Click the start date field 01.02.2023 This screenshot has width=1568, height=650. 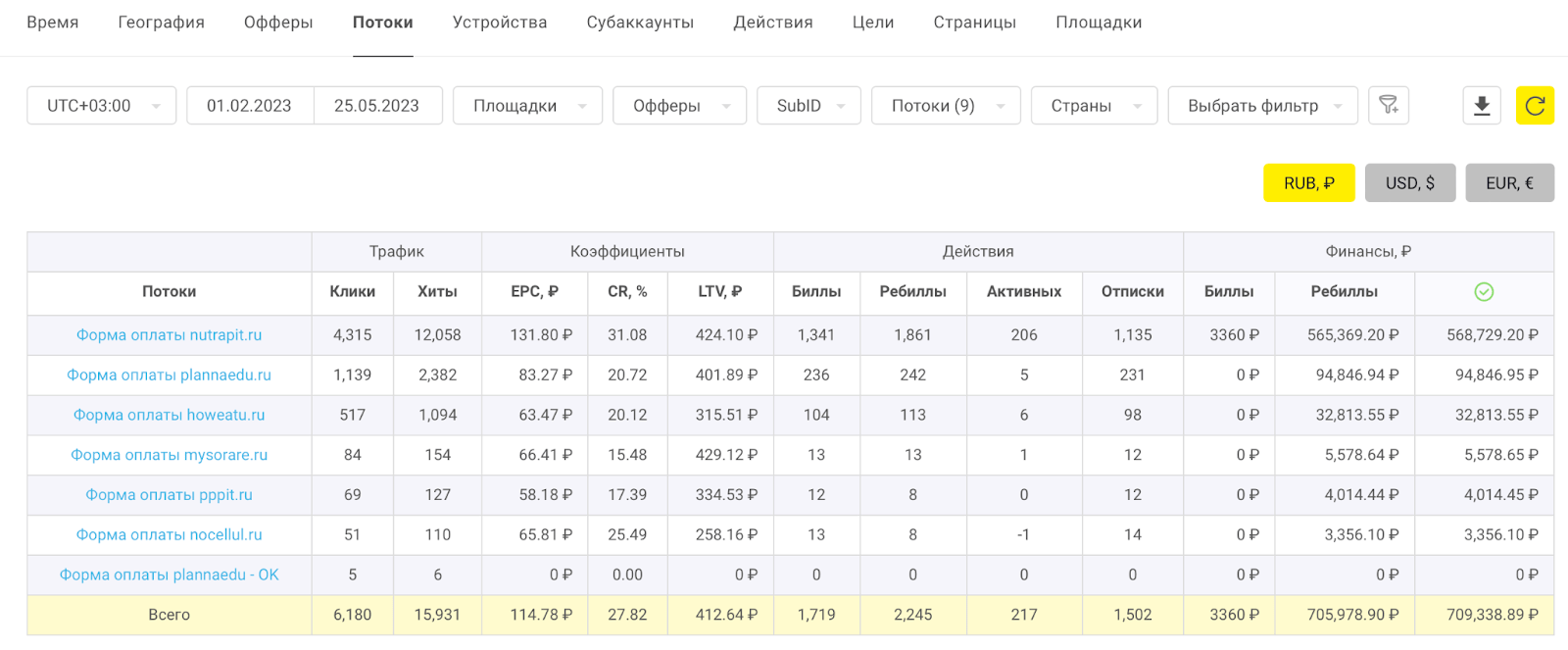point(250,105)
